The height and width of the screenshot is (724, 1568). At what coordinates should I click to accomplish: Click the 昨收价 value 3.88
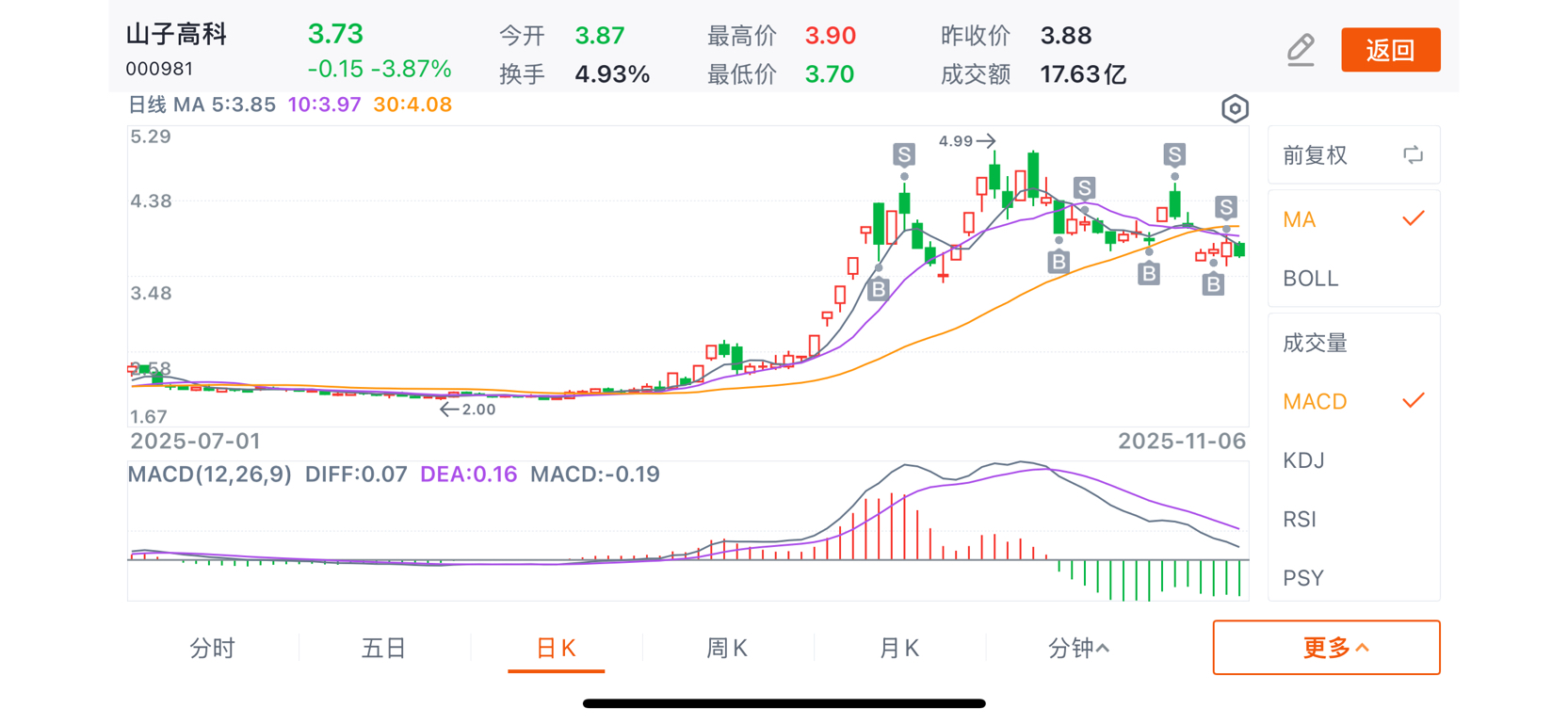click(1066, 36)
